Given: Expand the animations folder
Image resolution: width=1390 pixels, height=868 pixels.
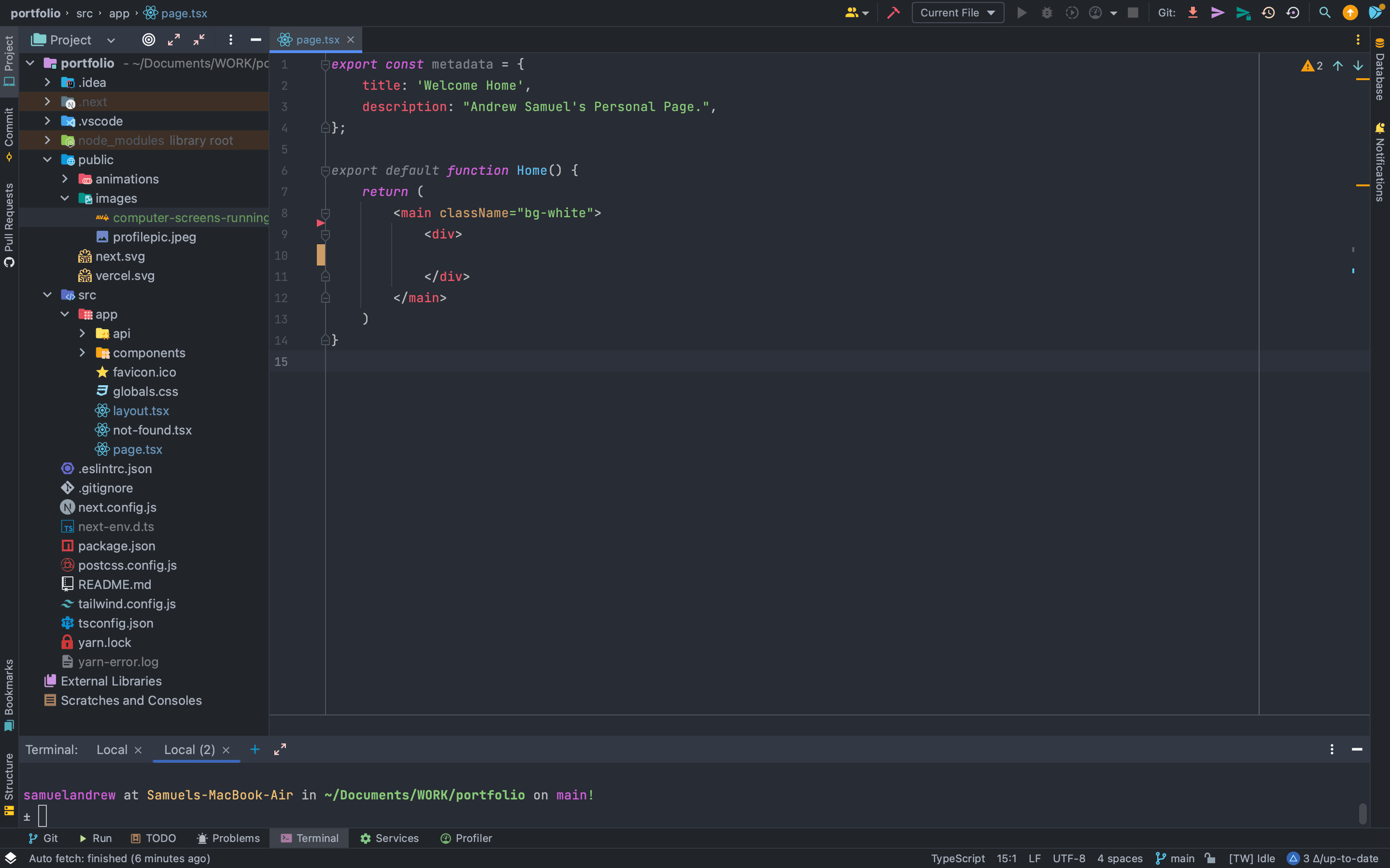Looking at the screenshot, I should click(x=65, y=179).
